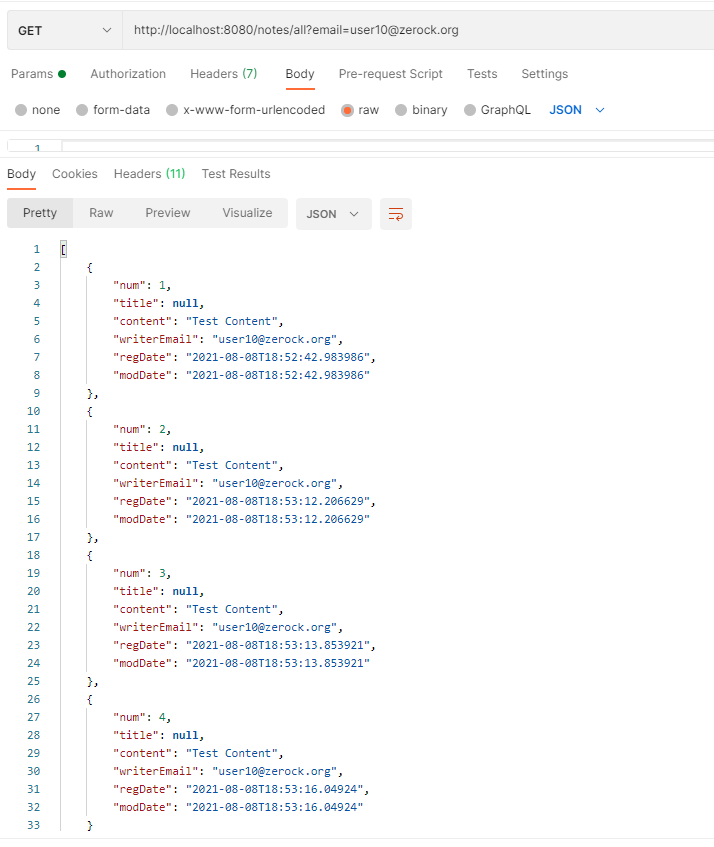Open the Authorization tab
Image resolution: width=714 pixels, height=847 pixels.
coord(128,74)
